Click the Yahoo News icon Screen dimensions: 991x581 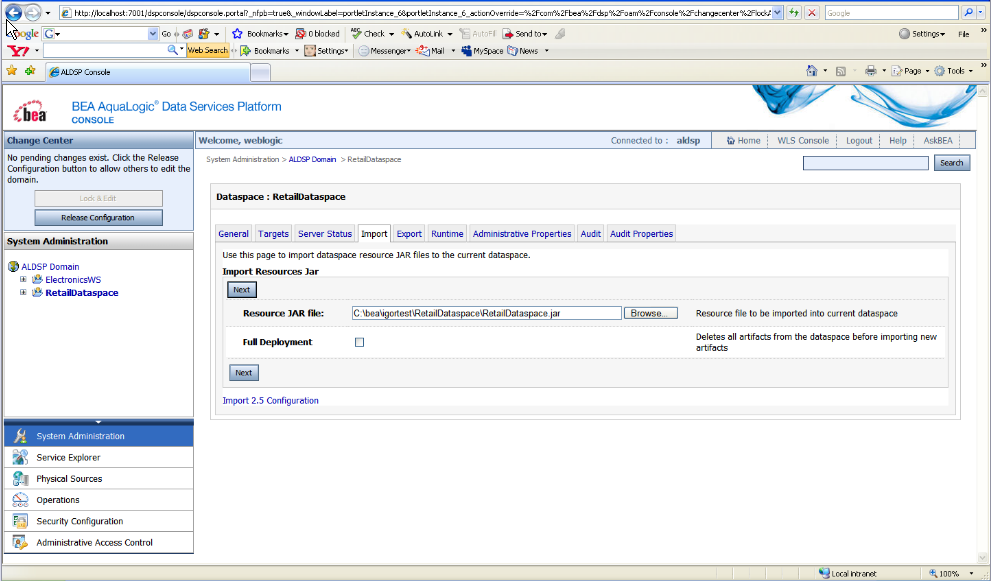pyautogui.click(x=513, y=51)
